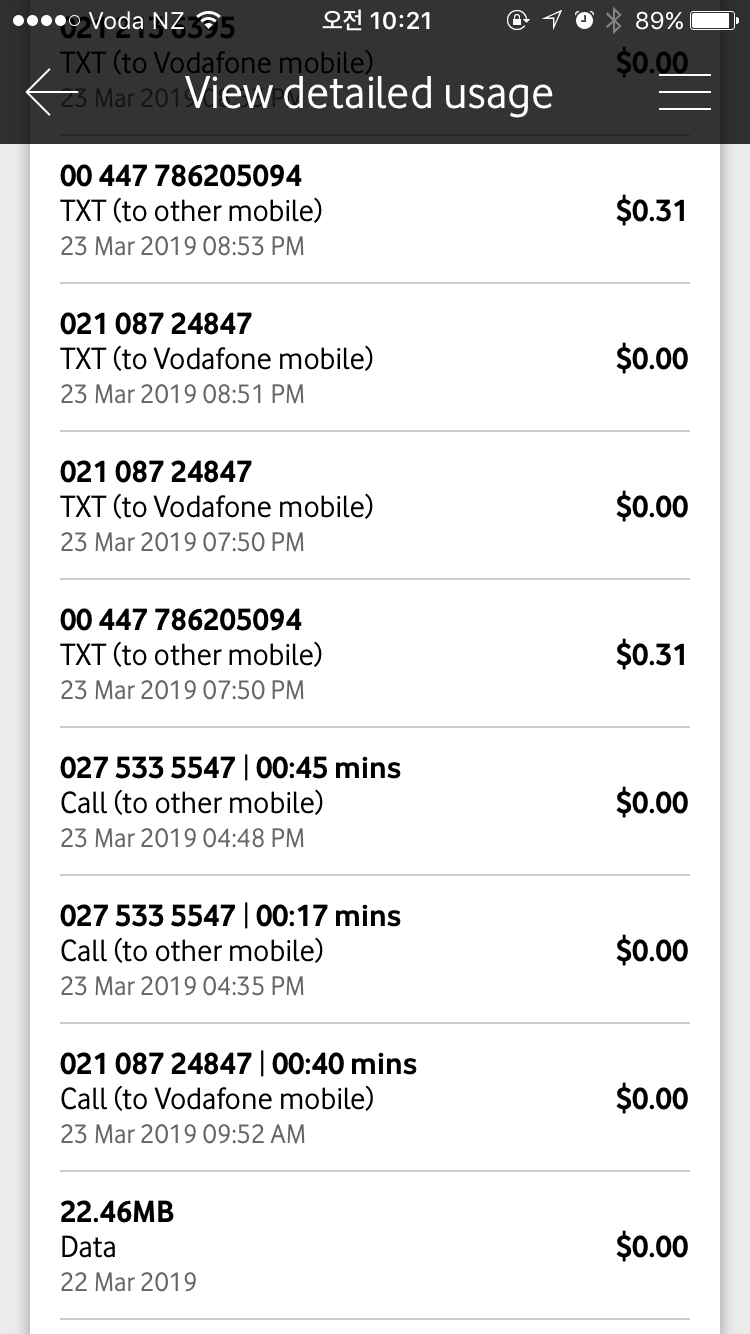750x1334 pixels.
Task: Tap the Wi-Fi signal icon
Action: coord(208,20)
